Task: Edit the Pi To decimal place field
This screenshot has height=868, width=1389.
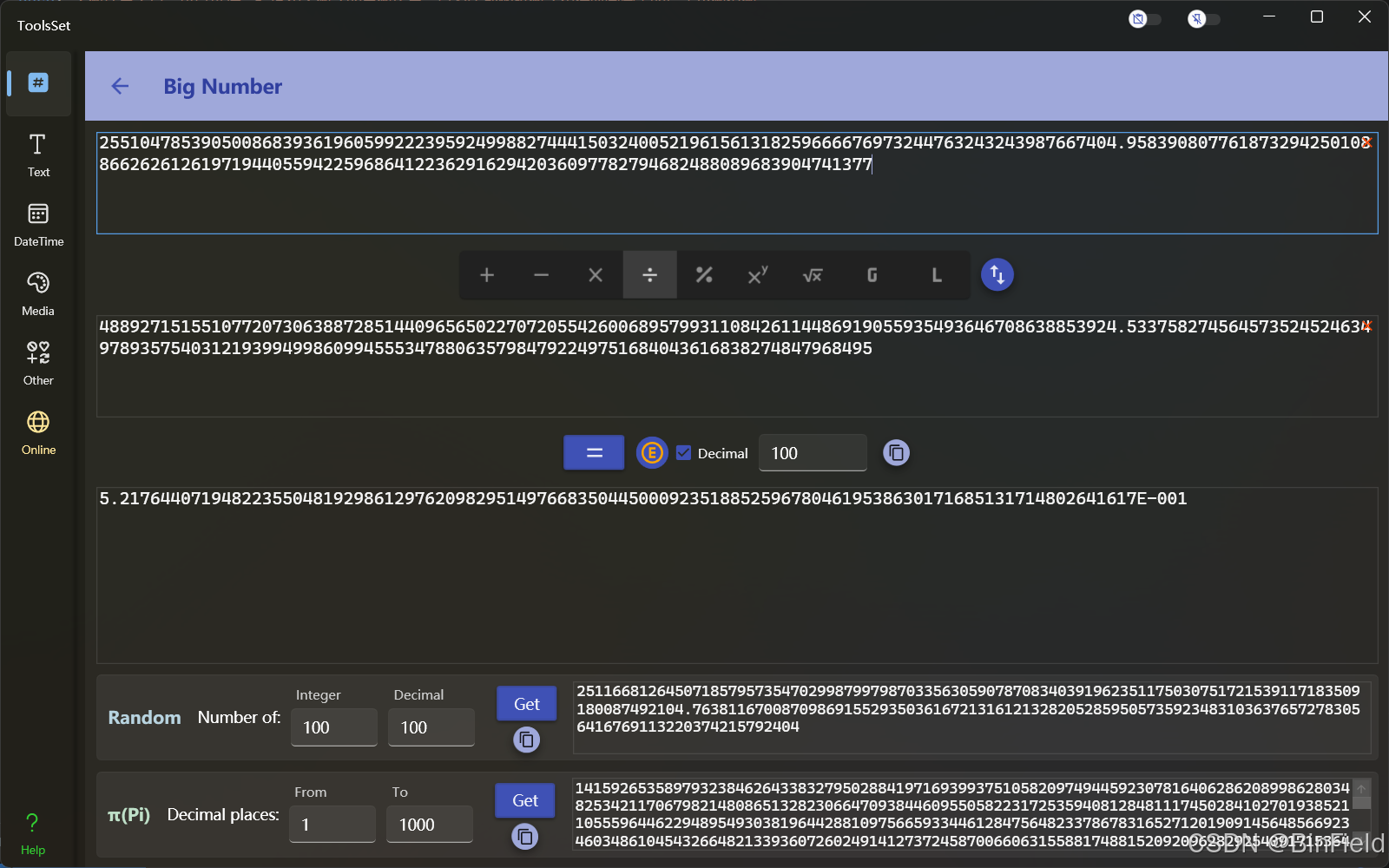Action: tap(430, 825)
